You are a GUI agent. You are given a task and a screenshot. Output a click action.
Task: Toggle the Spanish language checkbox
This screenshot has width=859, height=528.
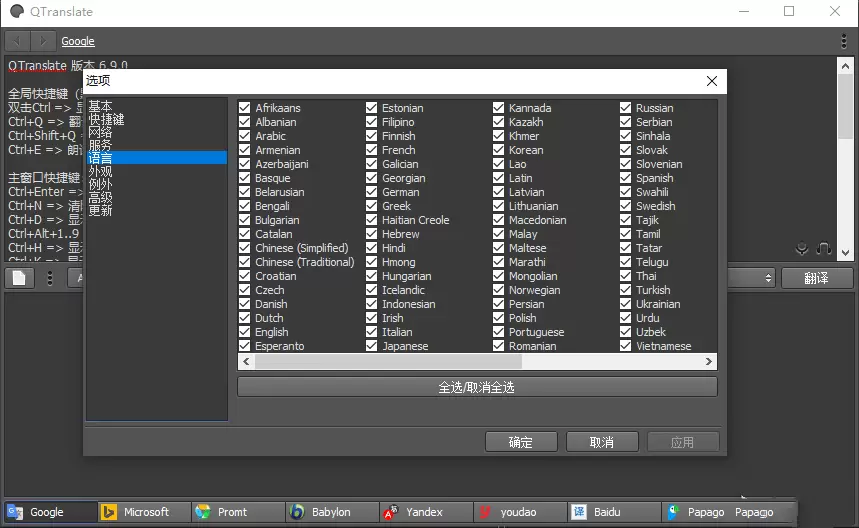tap(625, 177)
